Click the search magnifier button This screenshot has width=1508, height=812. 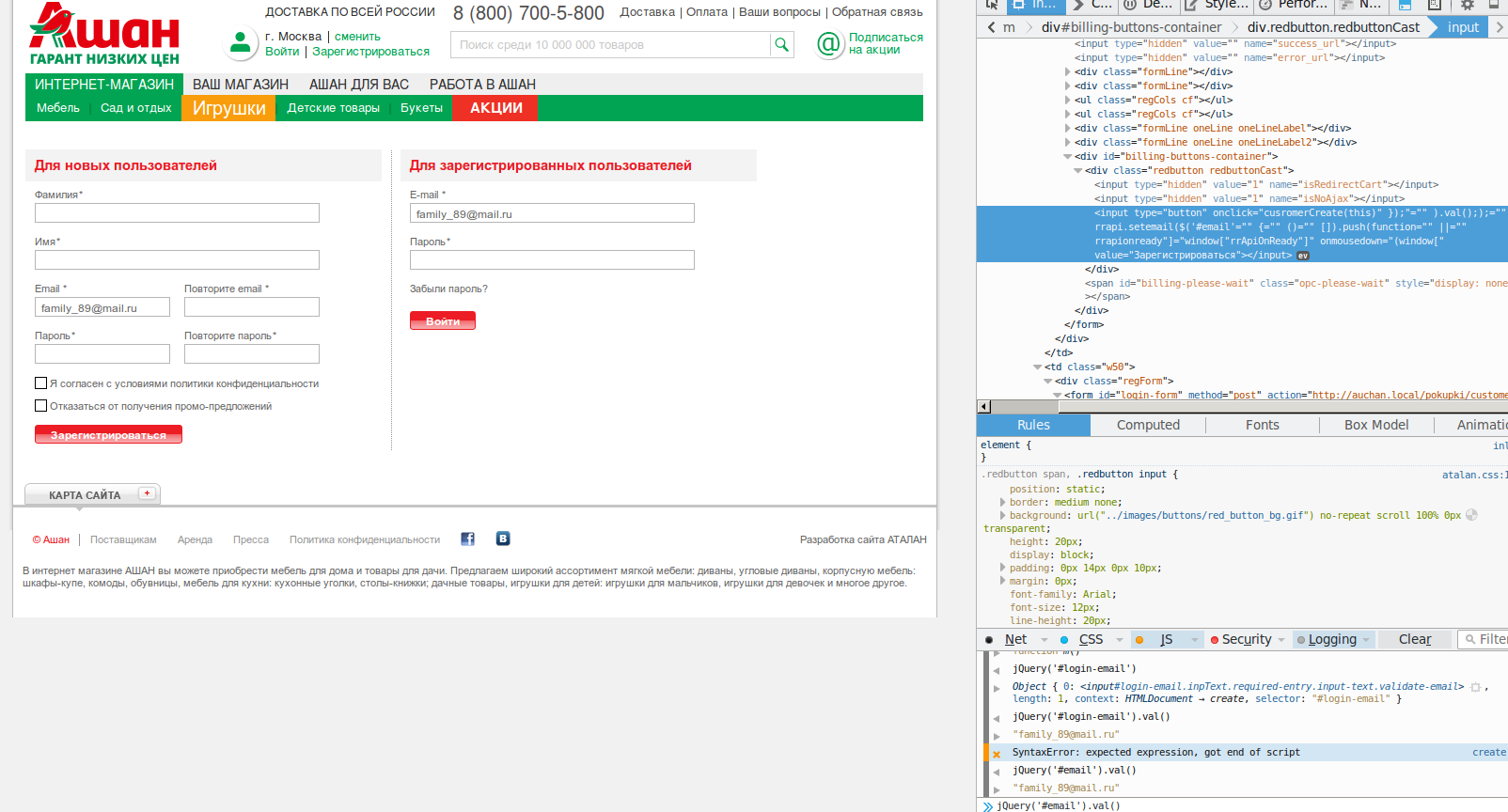coord(781,44)
